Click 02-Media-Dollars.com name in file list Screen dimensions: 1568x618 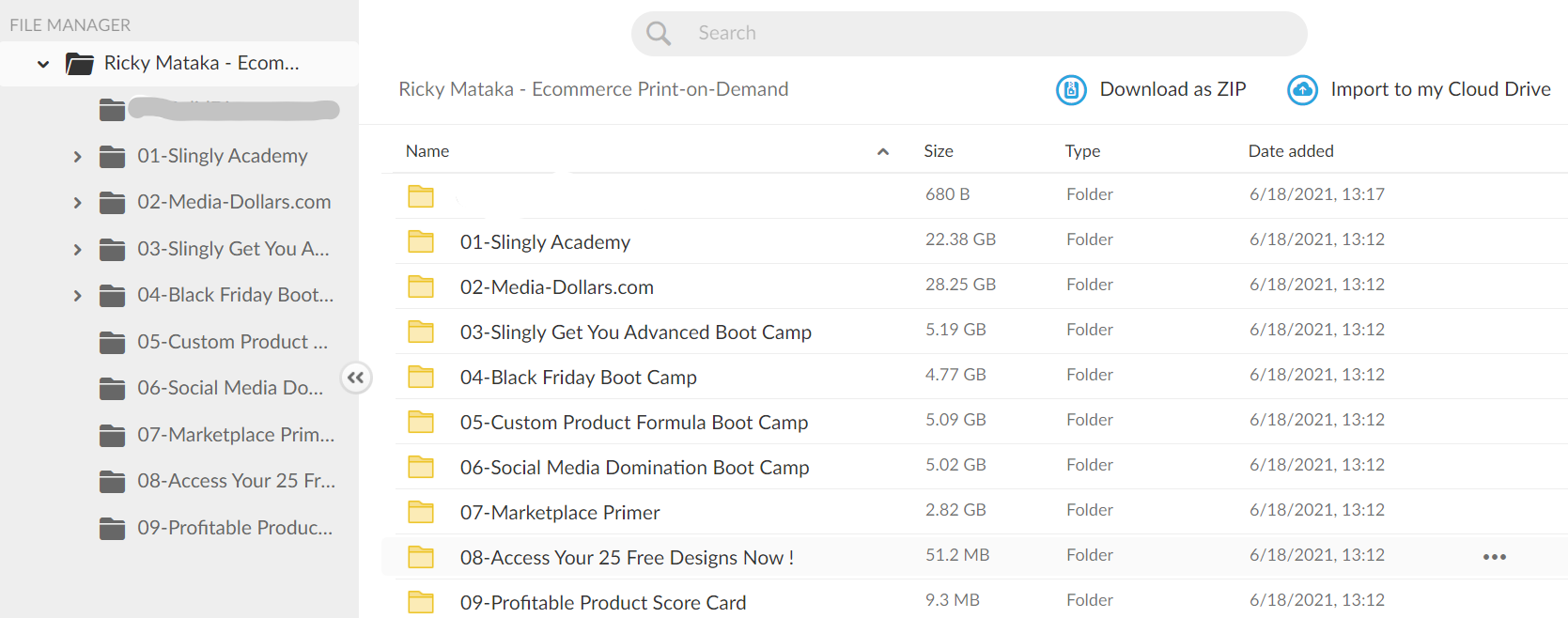tap(557, 287)
